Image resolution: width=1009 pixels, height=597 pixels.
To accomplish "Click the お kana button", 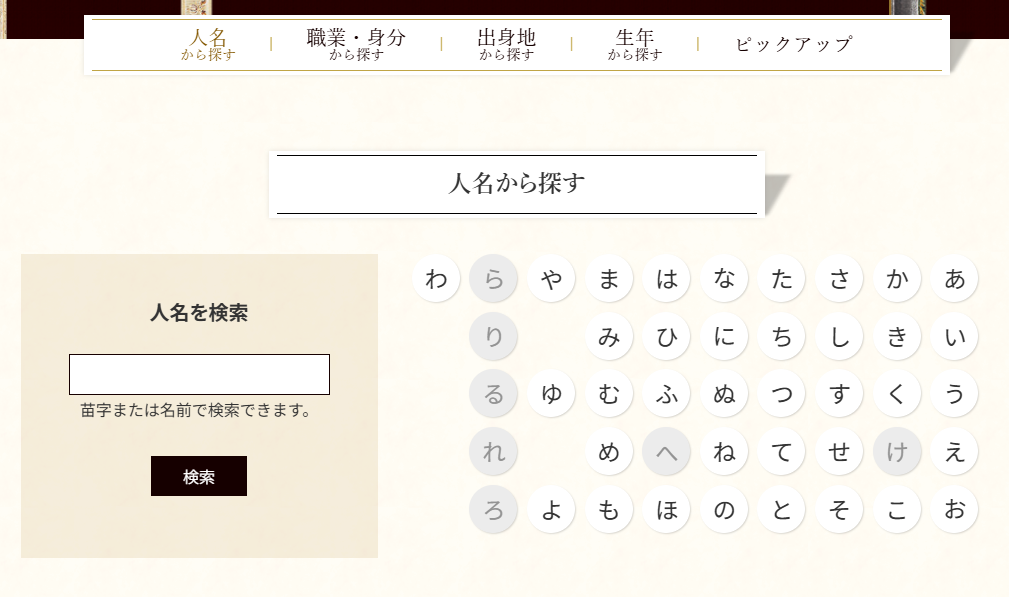I will point(954,509).
